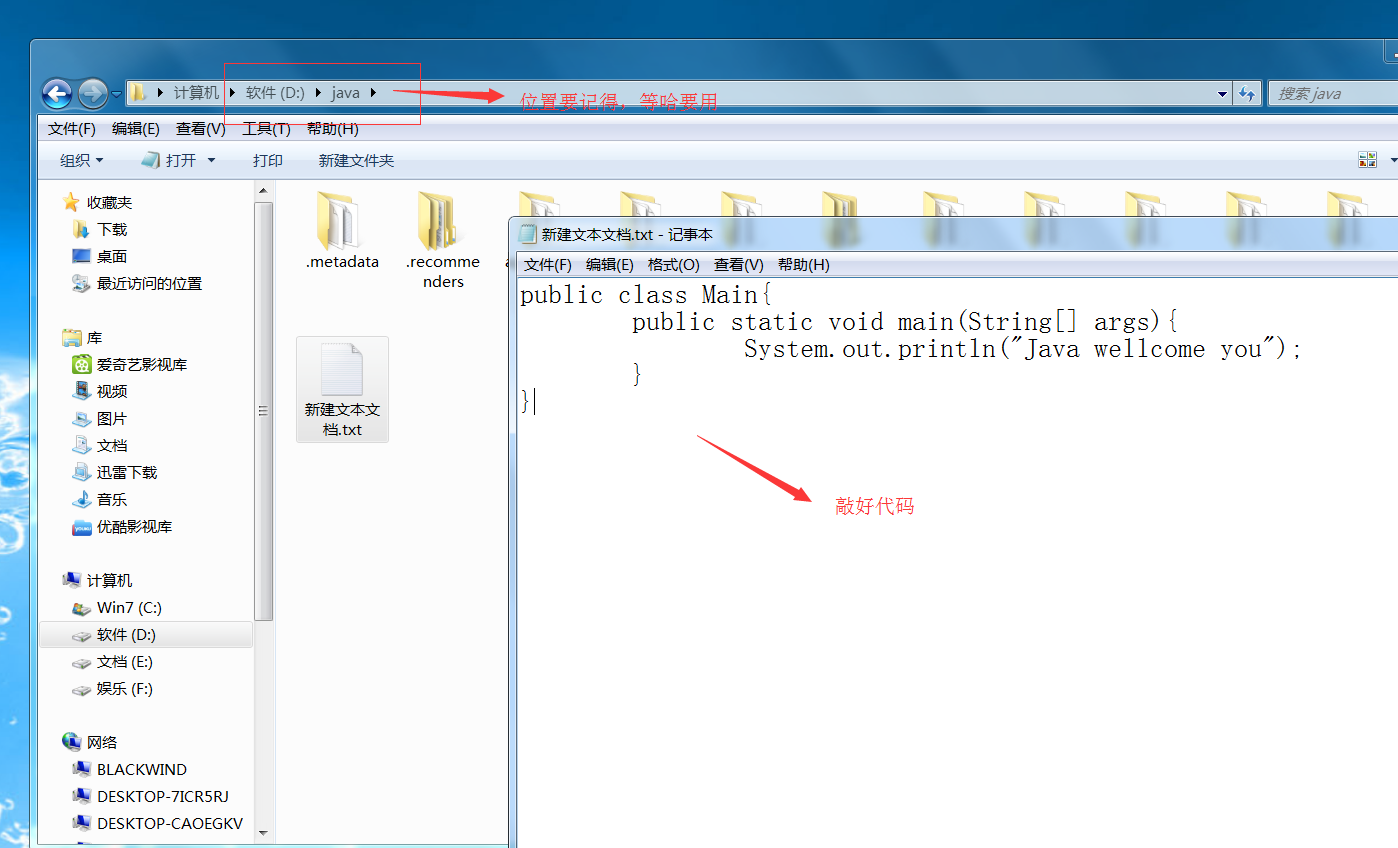Open Notepad 格式(O) menu
Screen dimensions: 1398x848
click(674, 265)
